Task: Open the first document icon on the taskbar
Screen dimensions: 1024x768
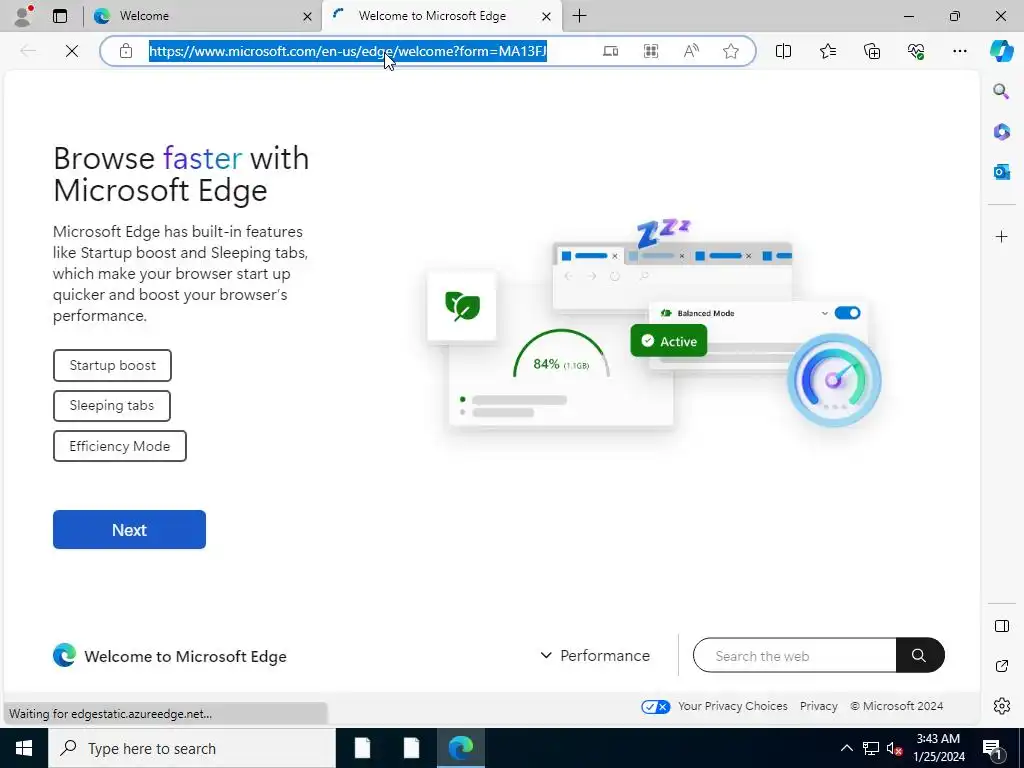Action: click(x=362, y=748)
